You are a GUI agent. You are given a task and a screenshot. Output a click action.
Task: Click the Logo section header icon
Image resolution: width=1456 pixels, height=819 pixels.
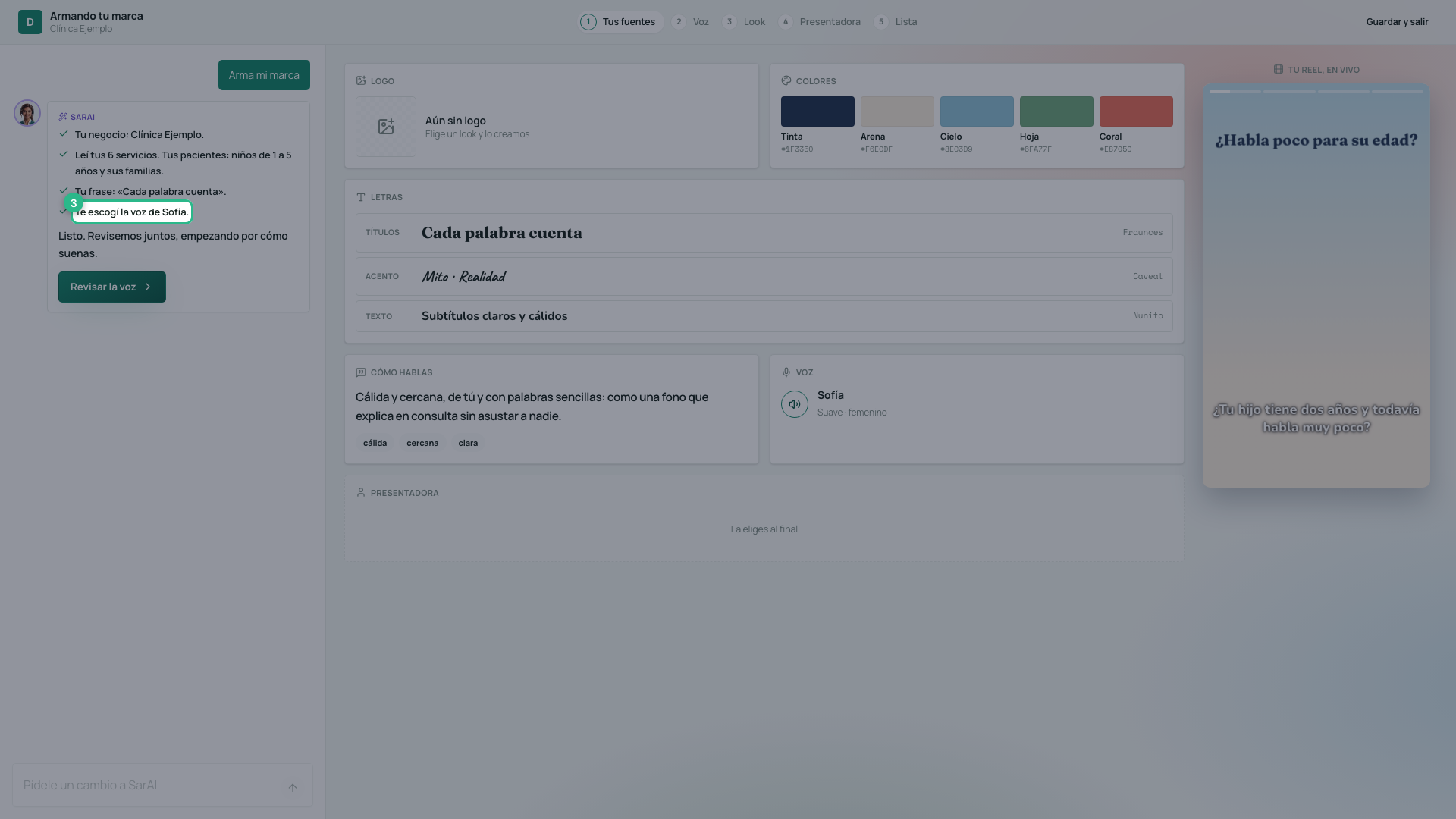361,80
